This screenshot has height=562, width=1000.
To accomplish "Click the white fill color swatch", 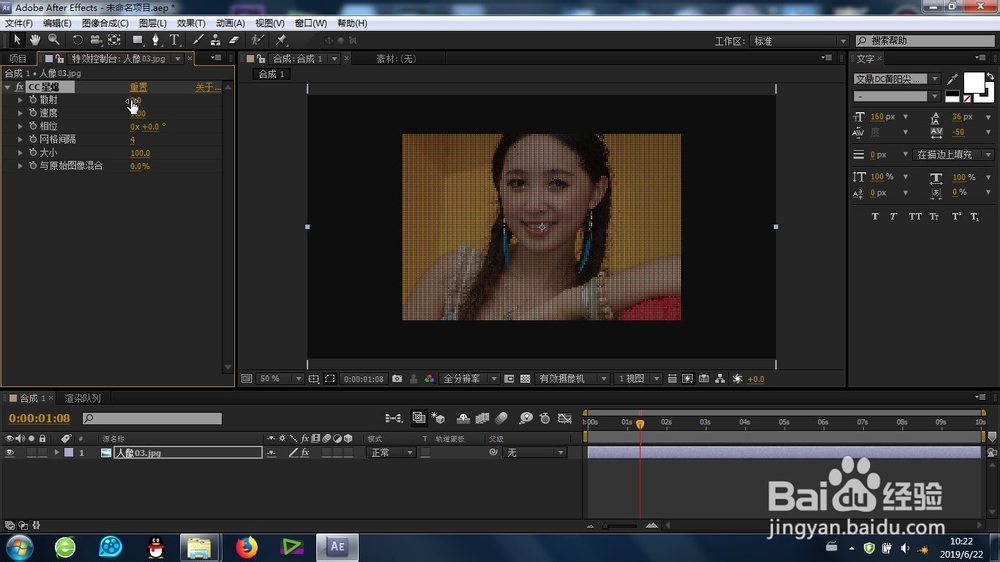I will coord(973,83).
